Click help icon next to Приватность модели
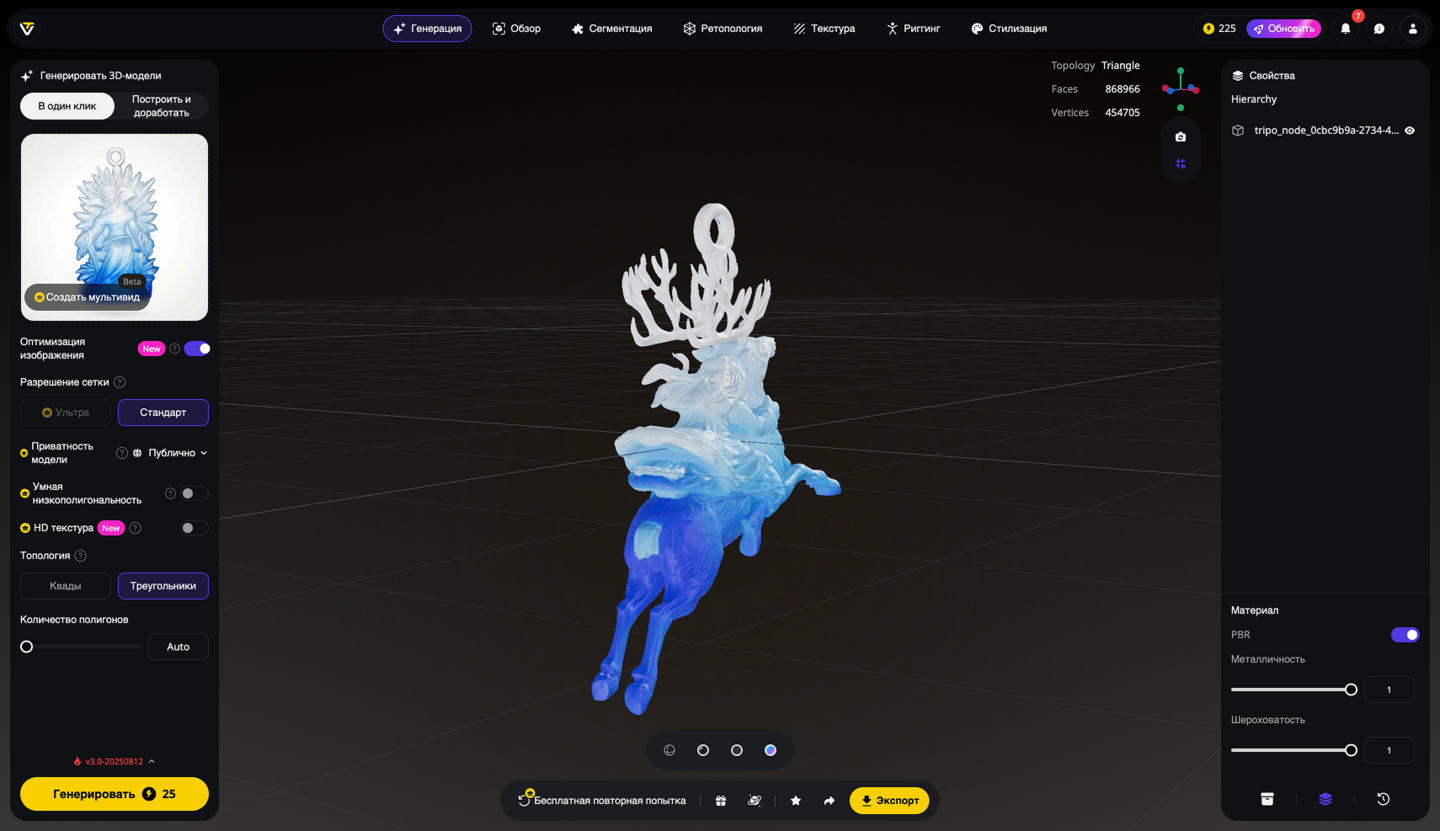This screenshot has height=831, width=1440. click(x=122, y=453)
